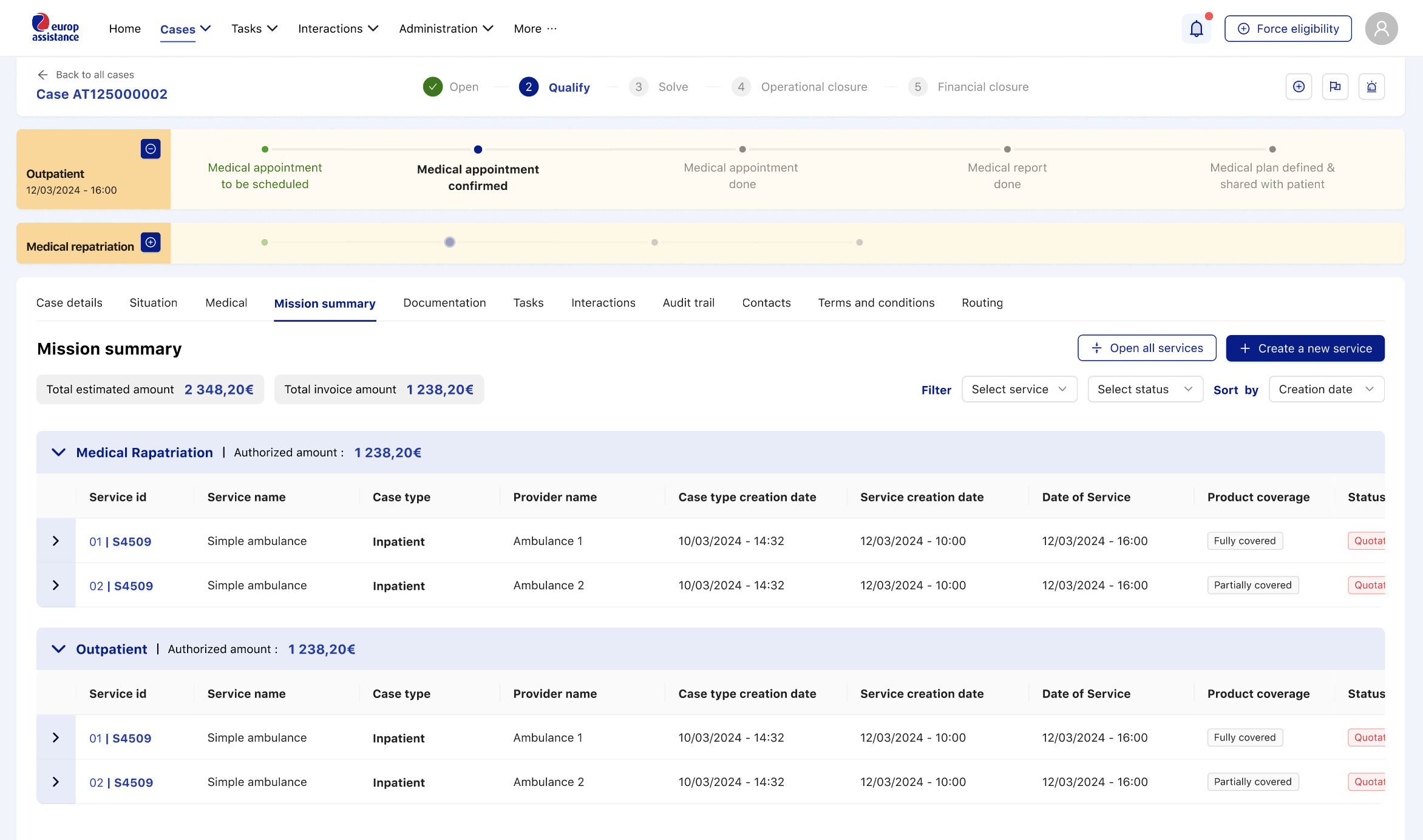Screen dimensions: 1423x840
Task: Expand row 02 | S4509 under Outpatient
Action: pos(56,782)
